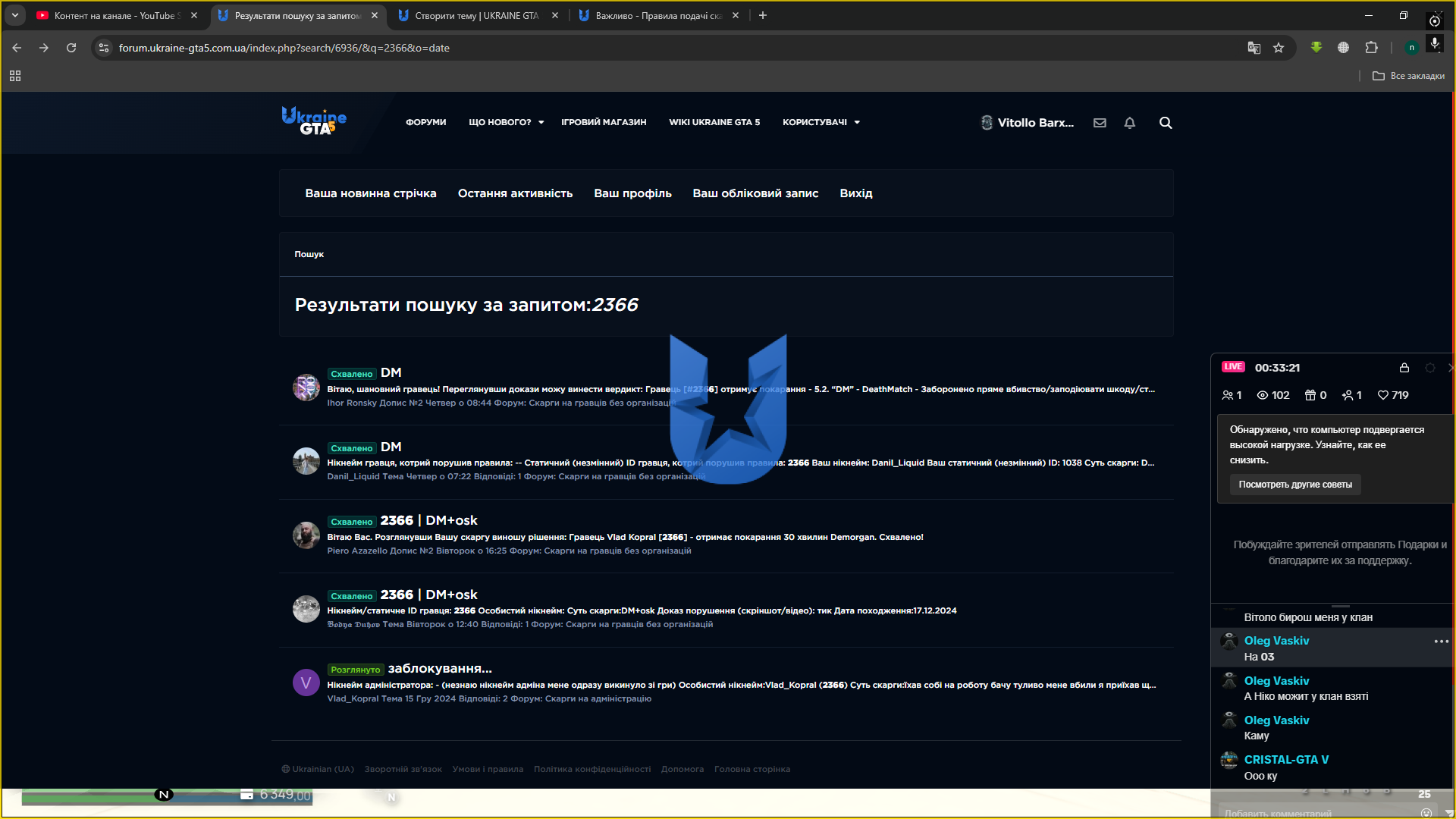Open 'ФОРУМИ' in top navigation
Viewport: 1456px width, 819px height.
(x=426, y=122)
